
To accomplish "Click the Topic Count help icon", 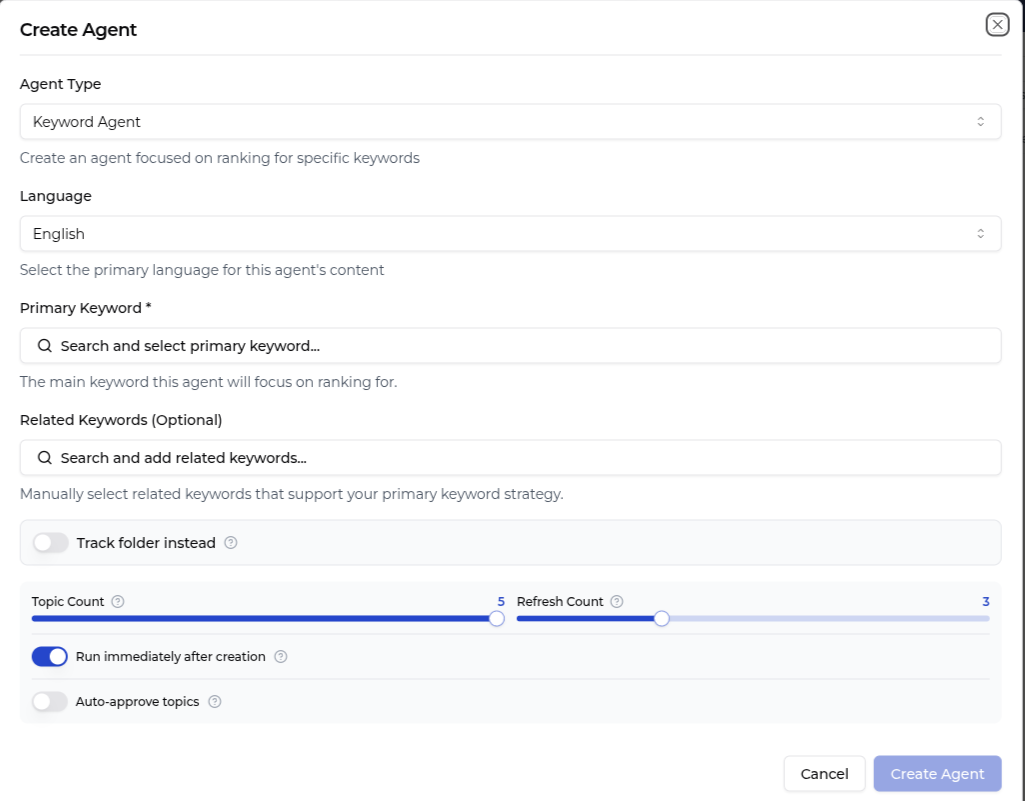I will tap(118, 602).
